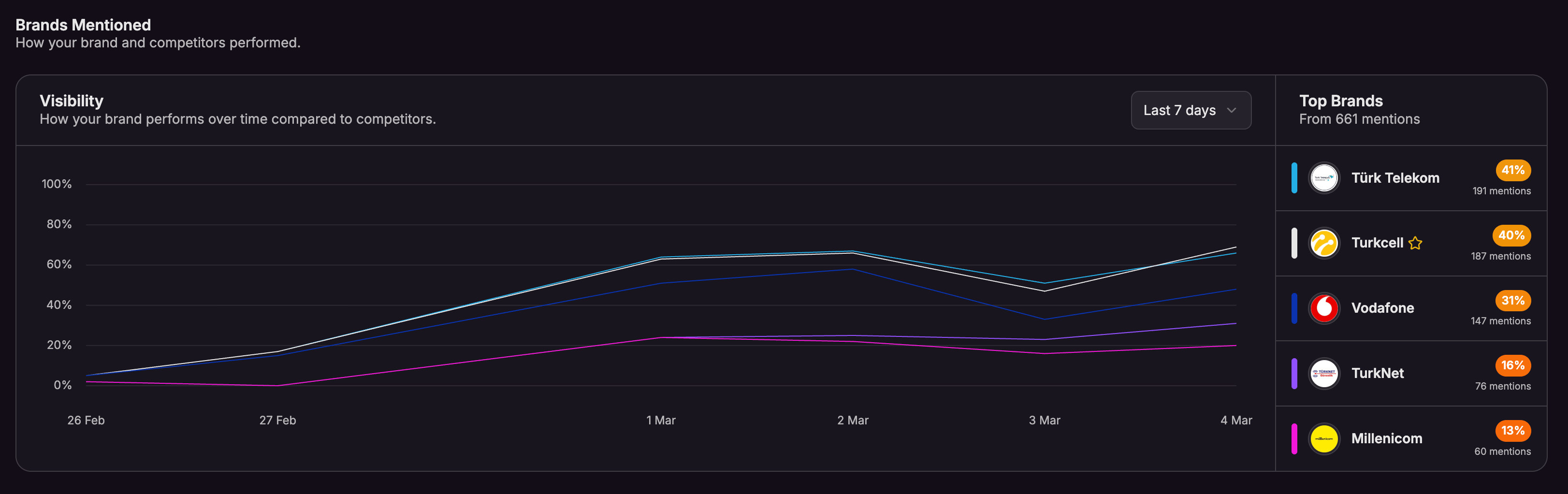This screenshot has height=494, width=1568.
Task: Click the 27 Feb date on the x-axis
Action: point(277,421)
